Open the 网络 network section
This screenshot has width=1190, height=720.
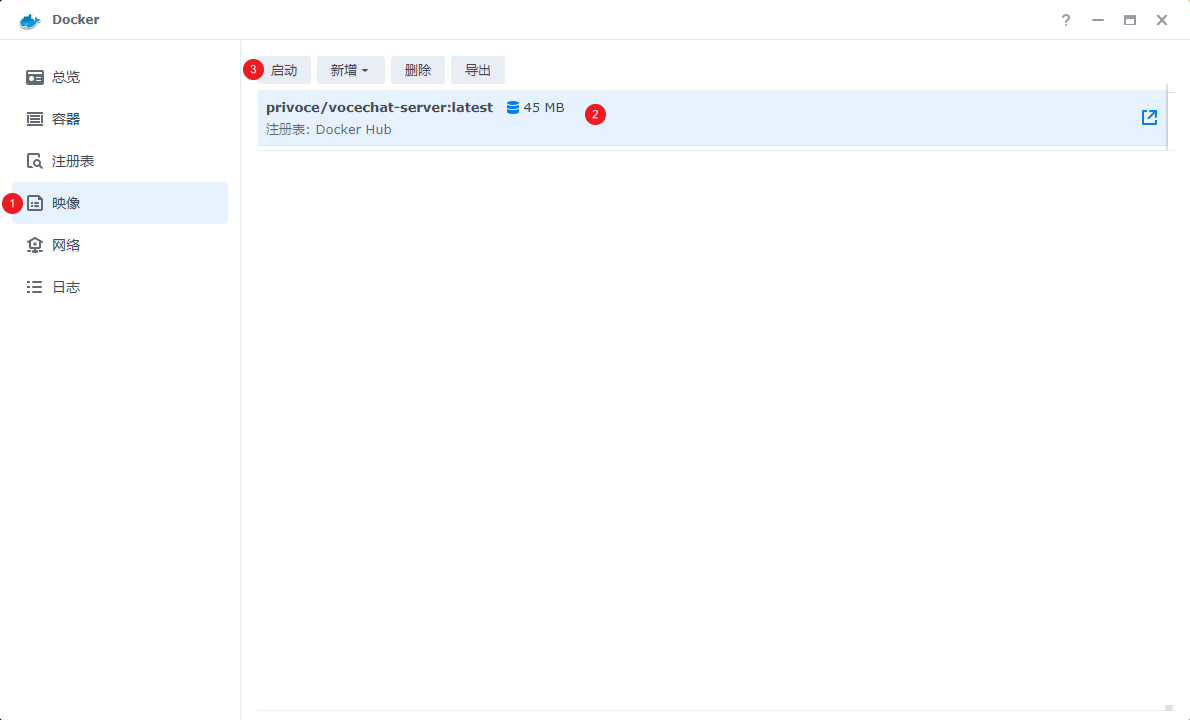pos(120,245)
